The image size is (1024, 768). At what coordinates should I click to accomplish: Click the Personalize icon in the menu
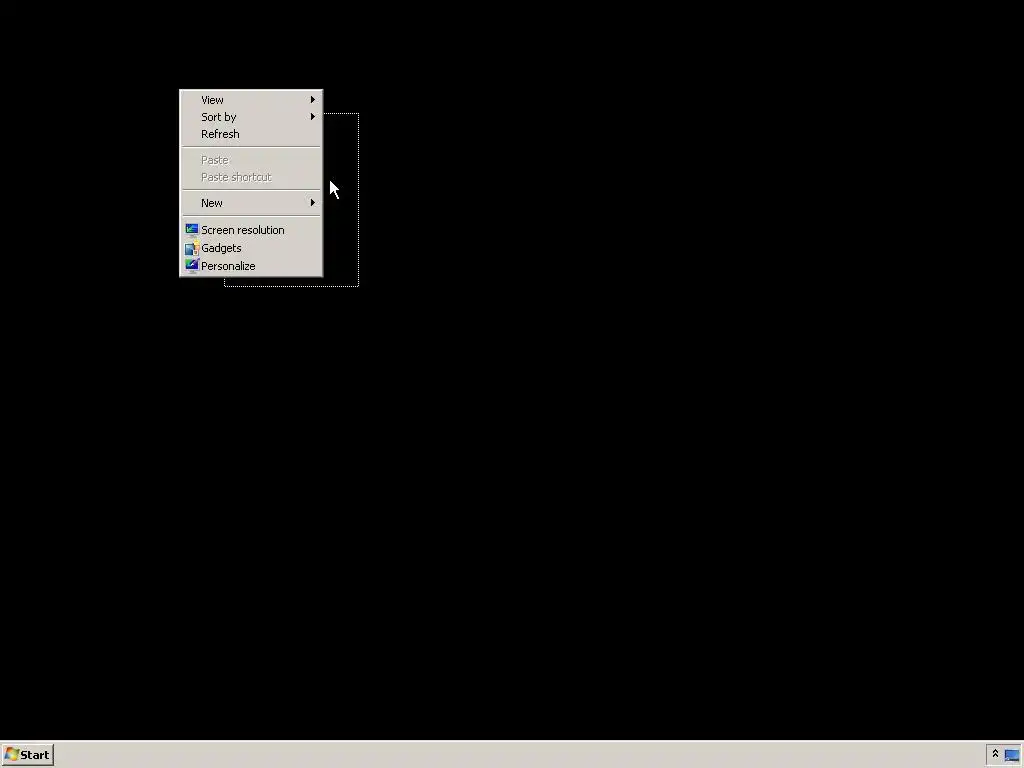point(191,266)
